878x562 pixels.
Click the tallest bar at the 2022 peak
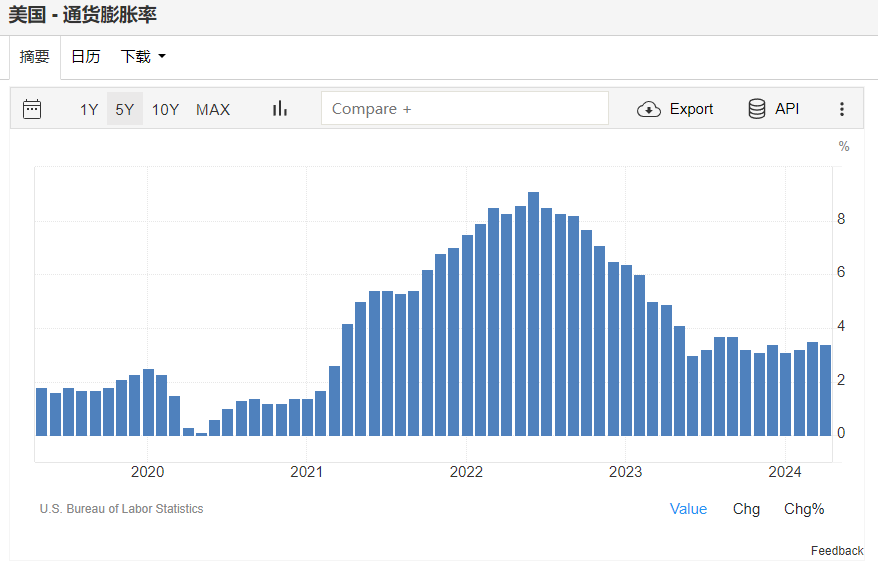tap(534, 314)
